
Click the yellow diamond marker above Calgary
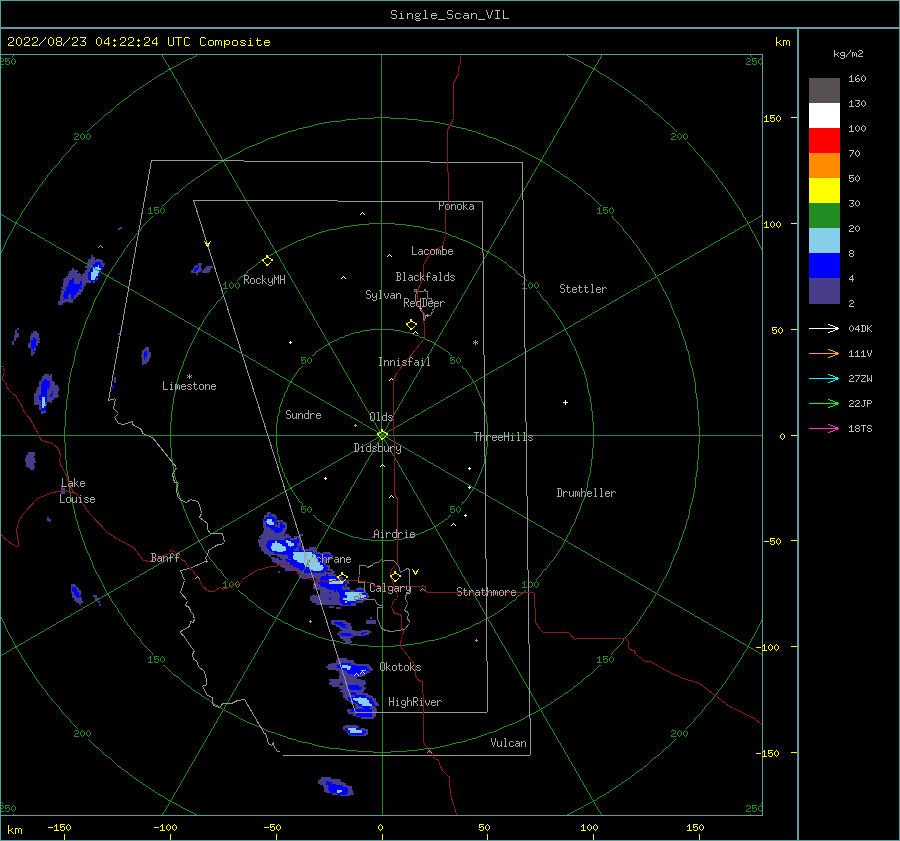[395, 576]
